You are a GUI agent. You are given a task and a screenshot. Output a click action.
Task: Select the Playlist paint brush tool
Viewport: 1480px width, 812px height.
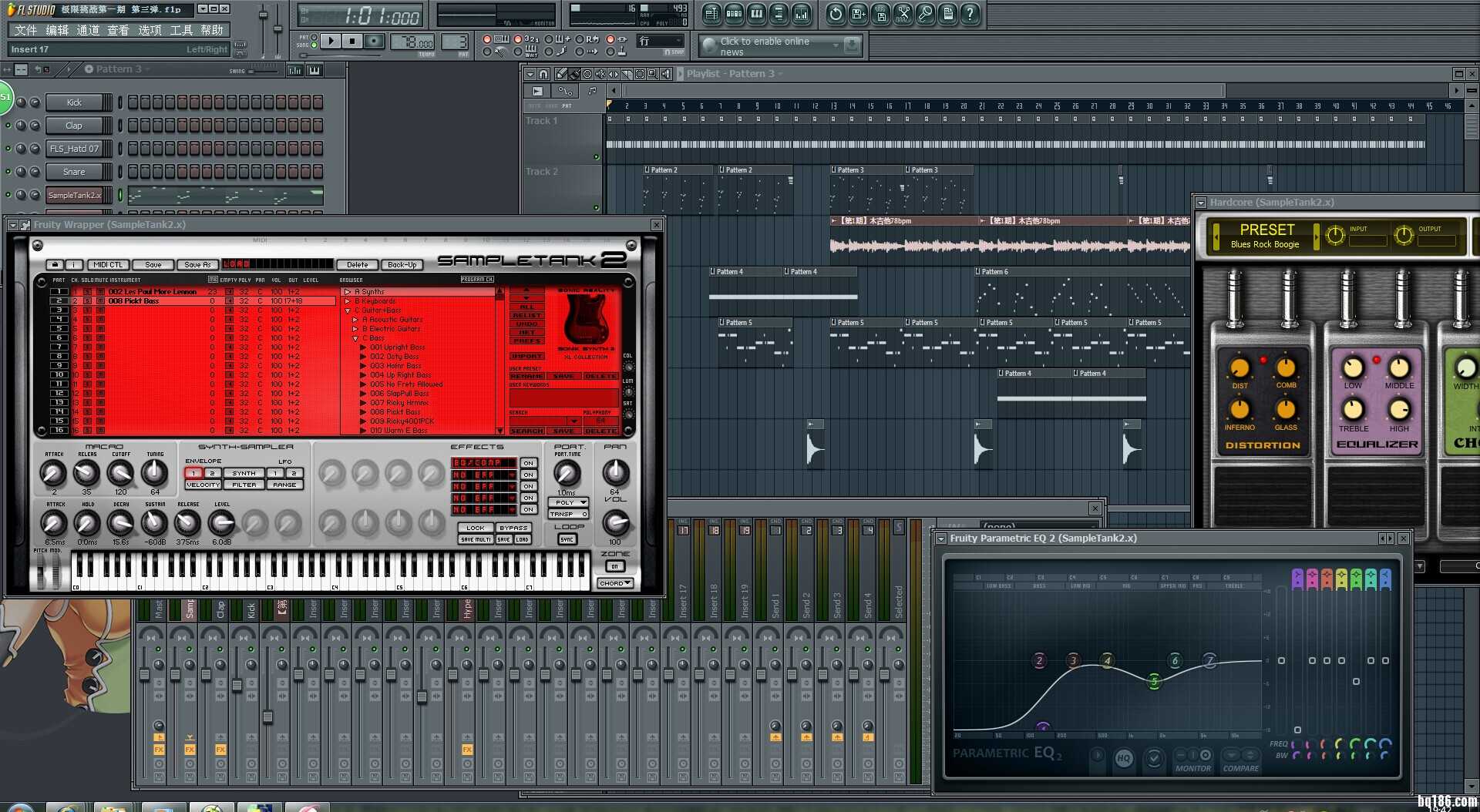[x=574, y=74]
